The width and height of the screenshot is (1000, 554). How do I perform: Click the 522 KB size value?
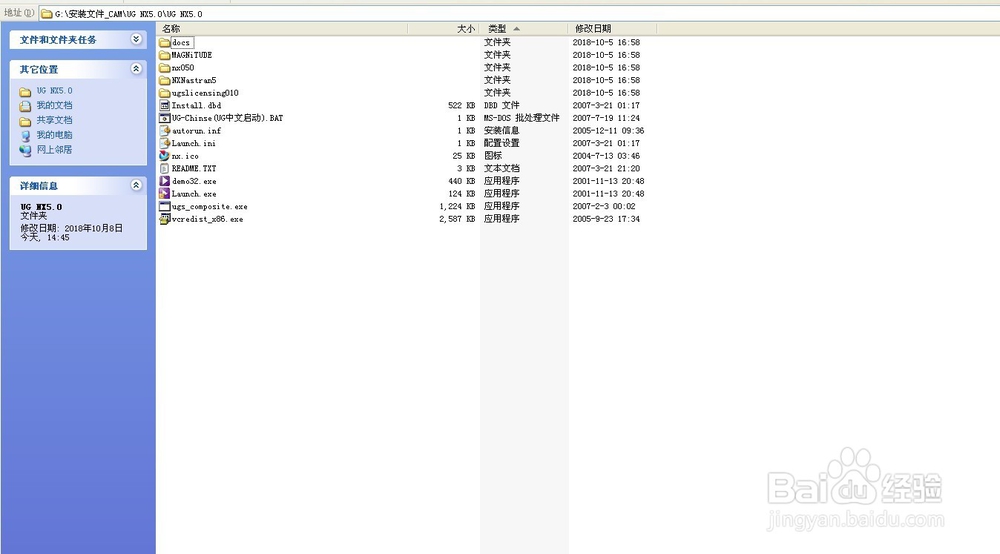pyautogui.click(x=462, y=105)
